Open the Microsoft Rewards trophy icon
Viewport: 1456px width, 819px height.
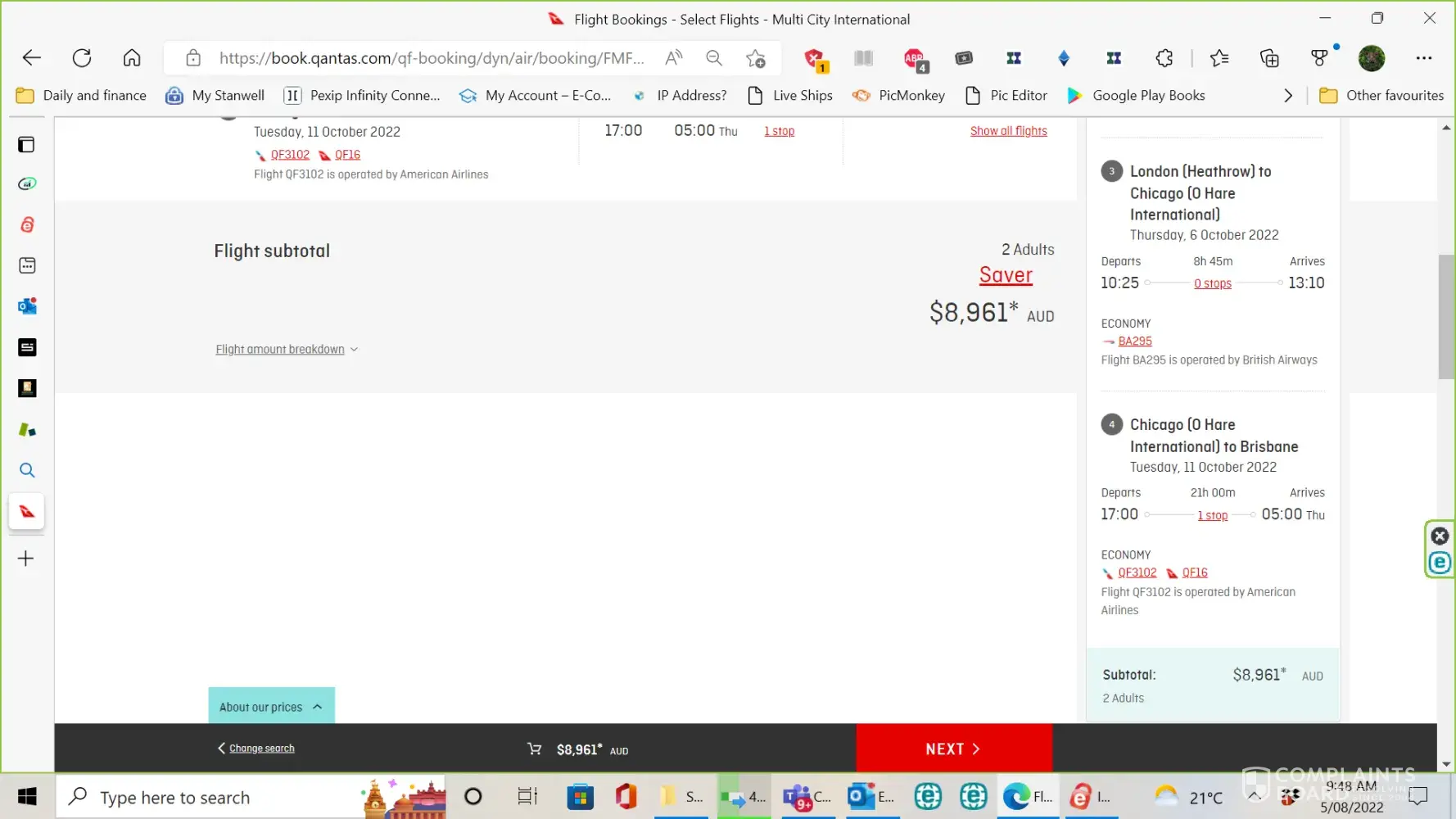point(1319,58)
